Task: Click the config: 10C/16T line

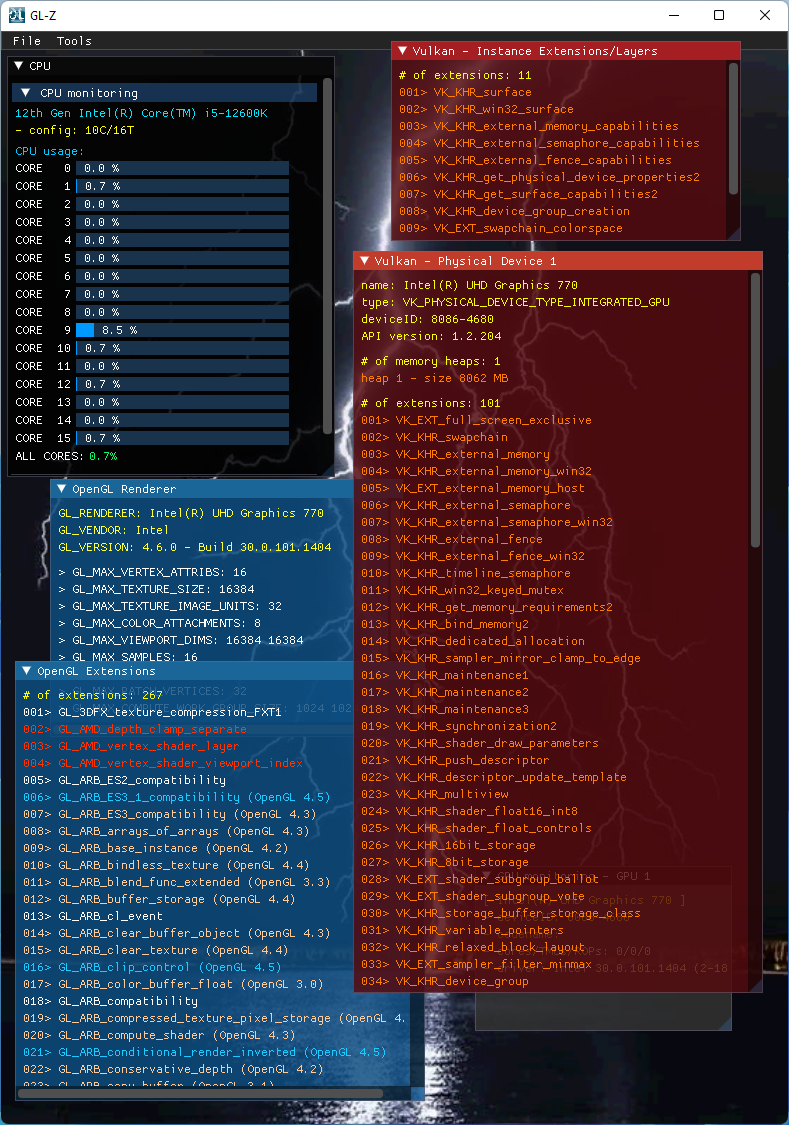Action: coord(75,130)
